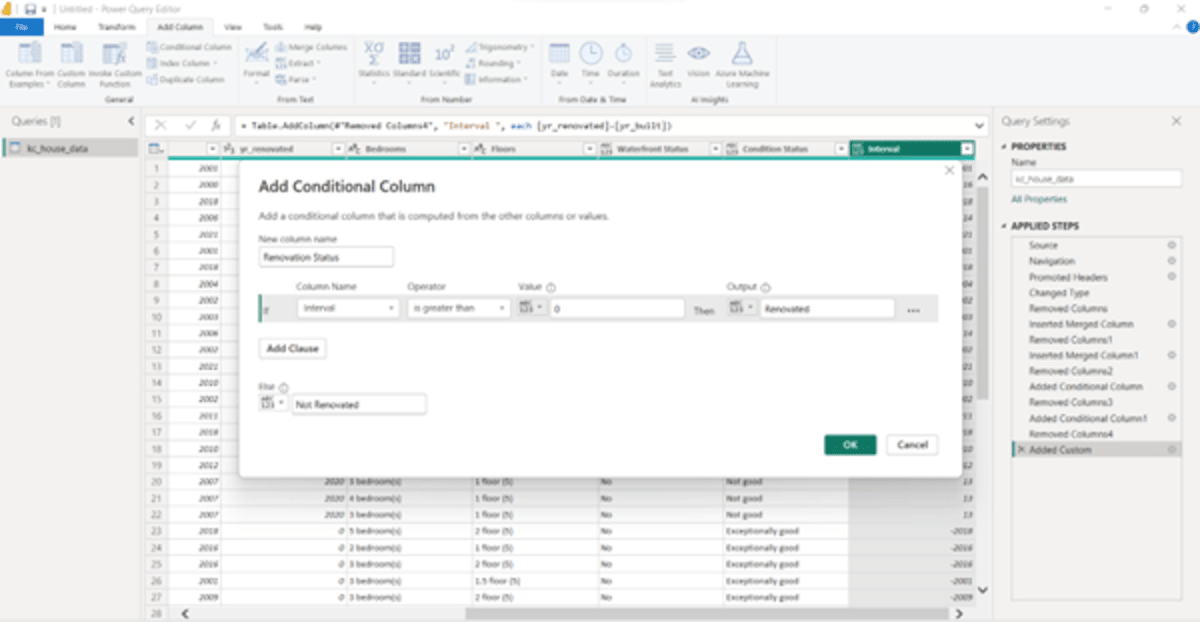Expand the formula bar dropdown arrow
The width and height of the screenshot is (1200, 622).
tap(978, 126)
